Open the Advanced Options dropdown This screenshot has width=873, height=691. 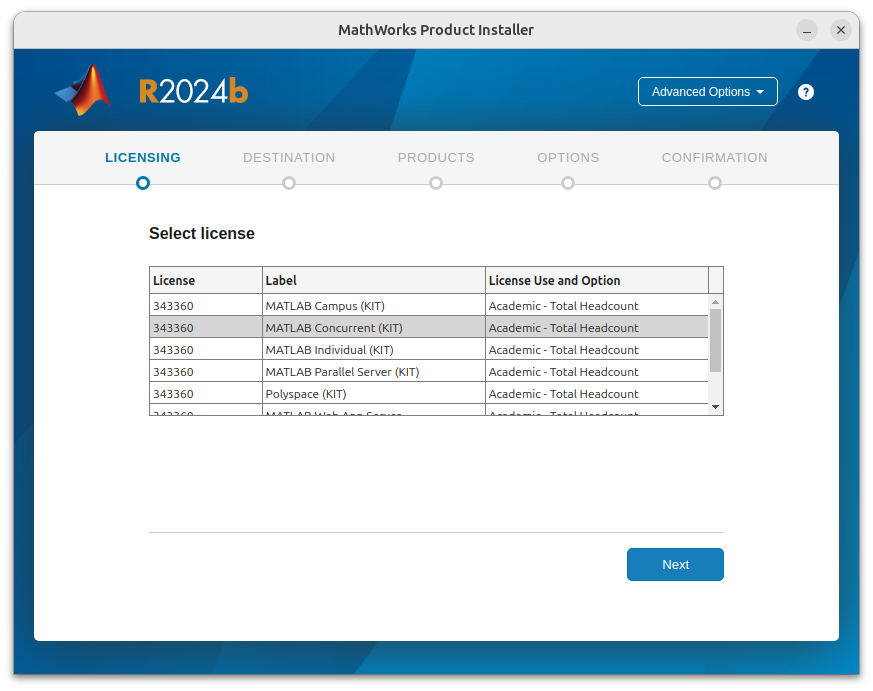[x=707, y=91]
